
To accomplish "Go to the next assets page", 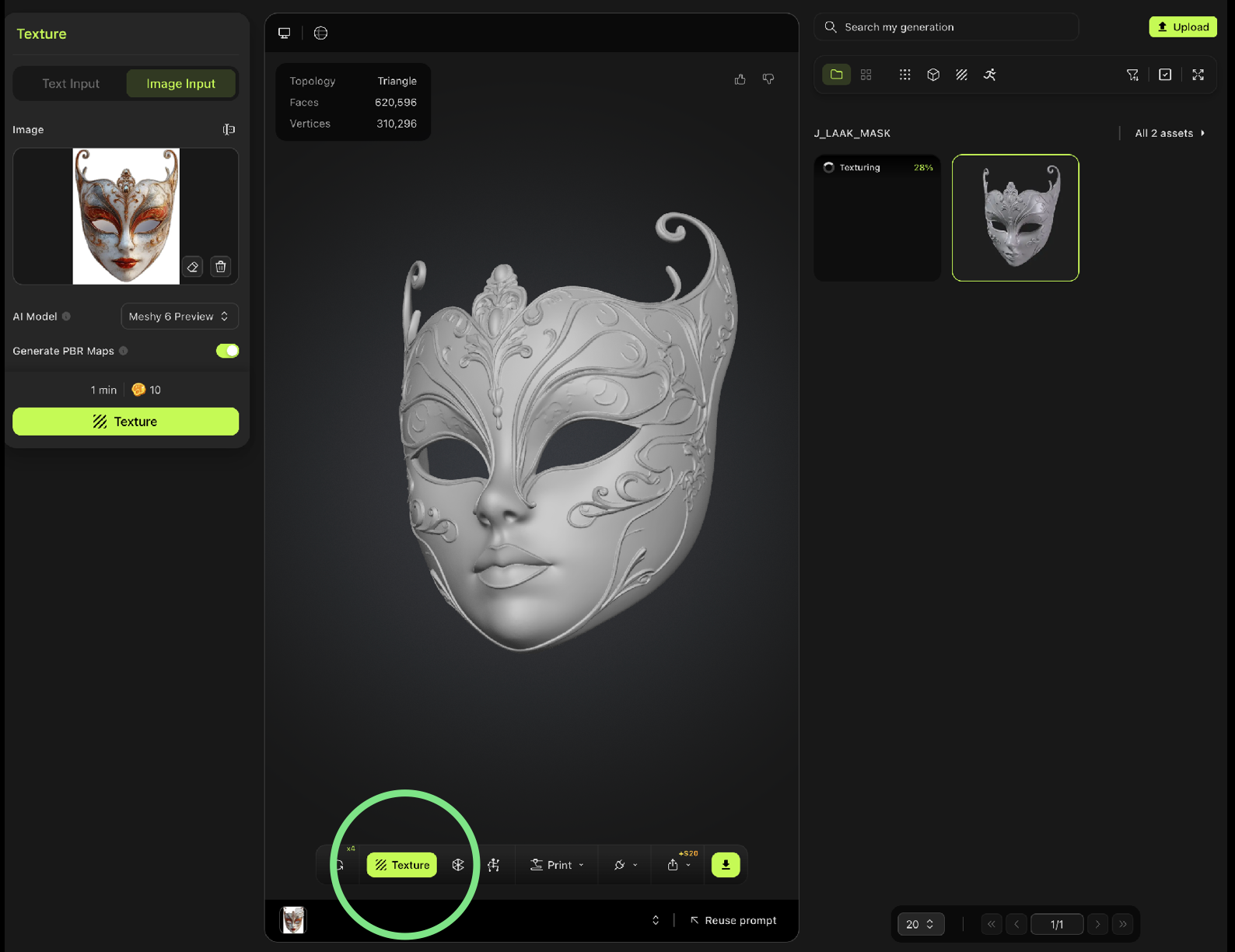I will click(1097, 924).
